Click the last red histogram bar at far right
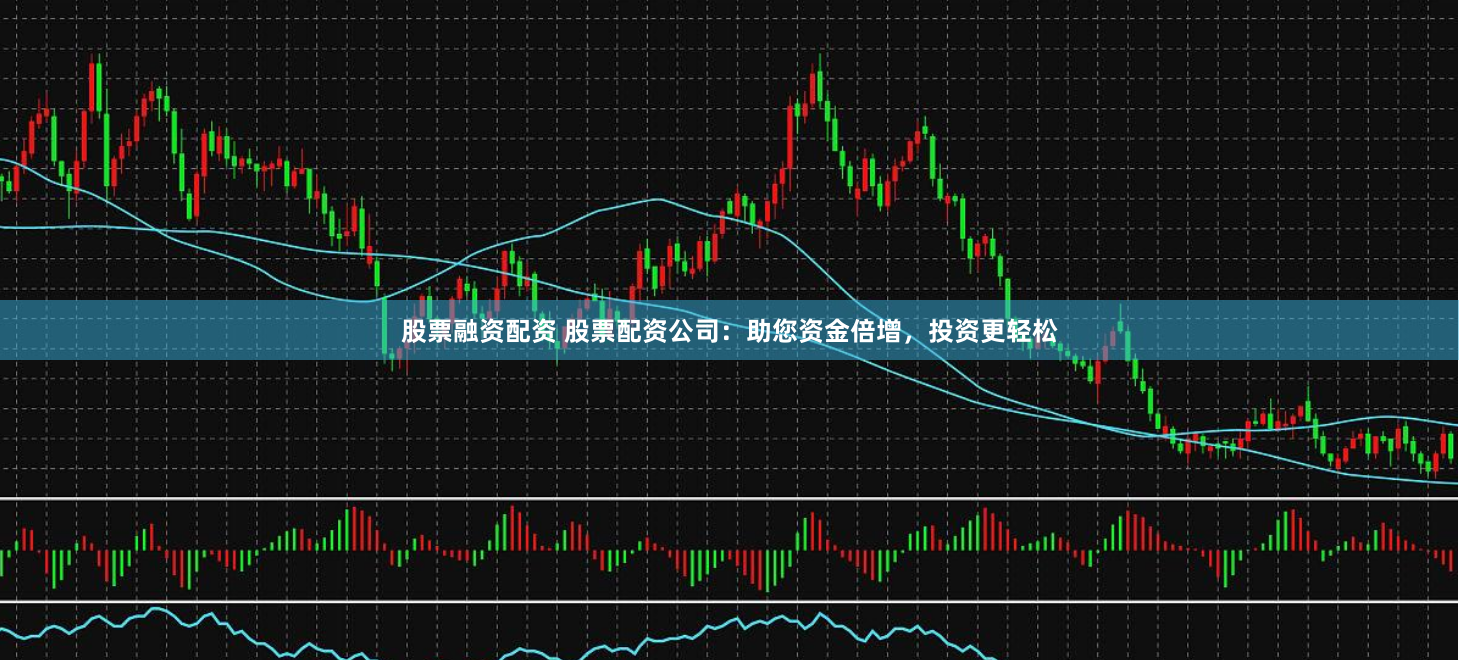 (1450, 559)
